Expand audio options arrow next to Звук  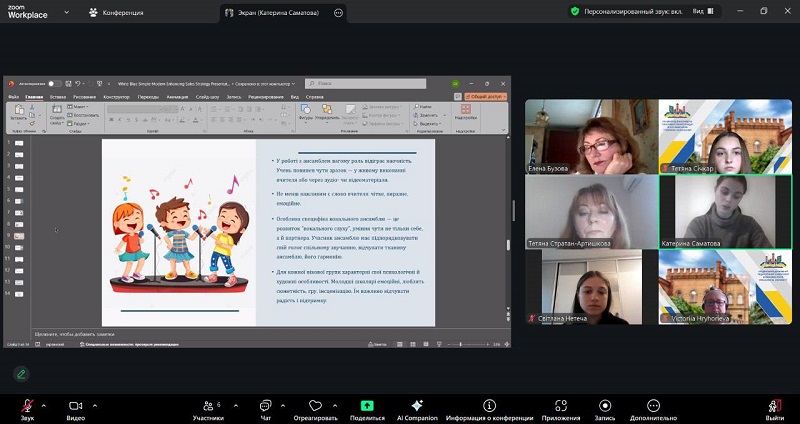(x=43, y=405)
